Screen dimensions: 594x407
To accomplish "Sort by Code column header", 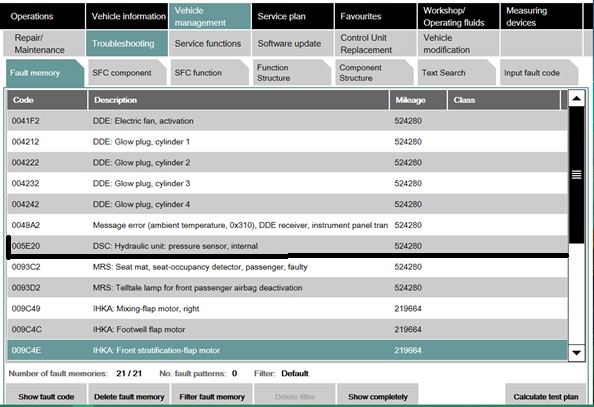I will coord(47,100).
